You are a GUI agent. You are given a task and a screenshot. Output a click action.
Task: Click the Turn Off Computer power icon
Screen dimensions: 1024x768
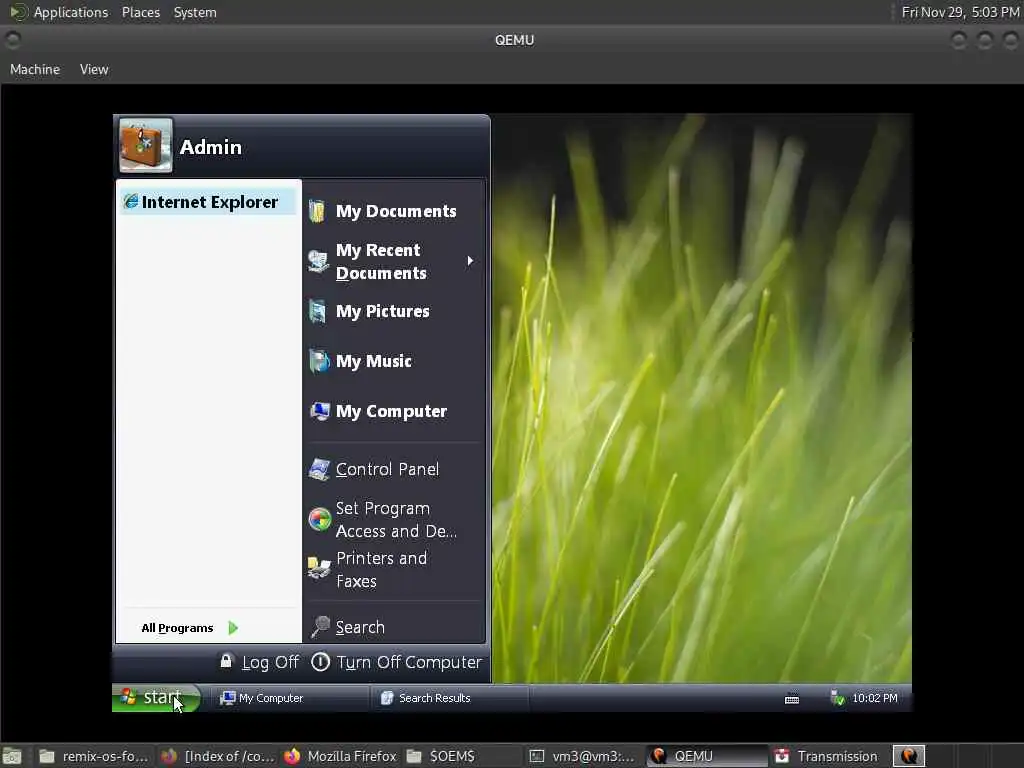(320, 662)
